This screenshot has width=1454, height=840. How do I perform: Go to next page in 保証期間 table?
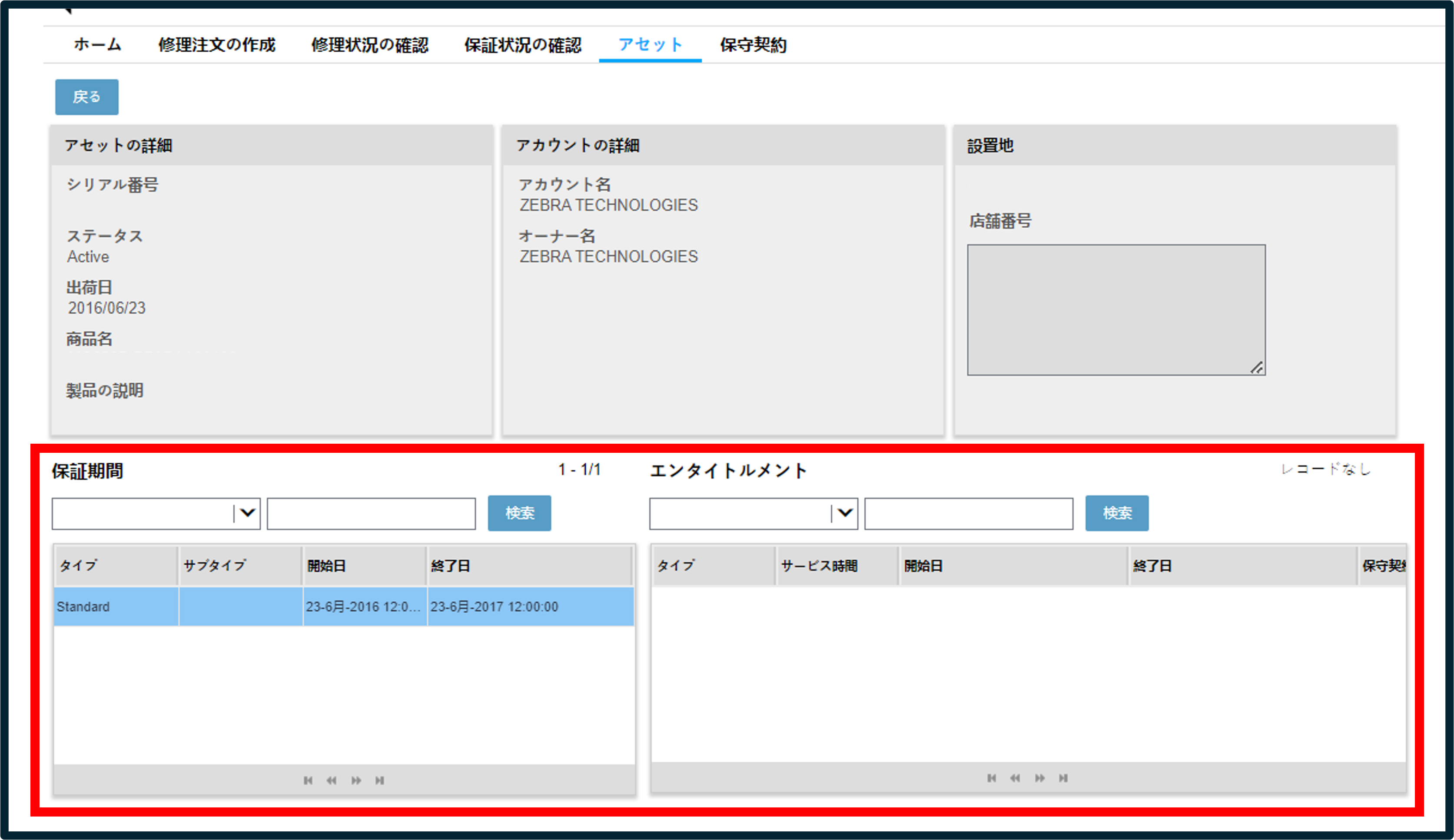[x=356, y=780]
